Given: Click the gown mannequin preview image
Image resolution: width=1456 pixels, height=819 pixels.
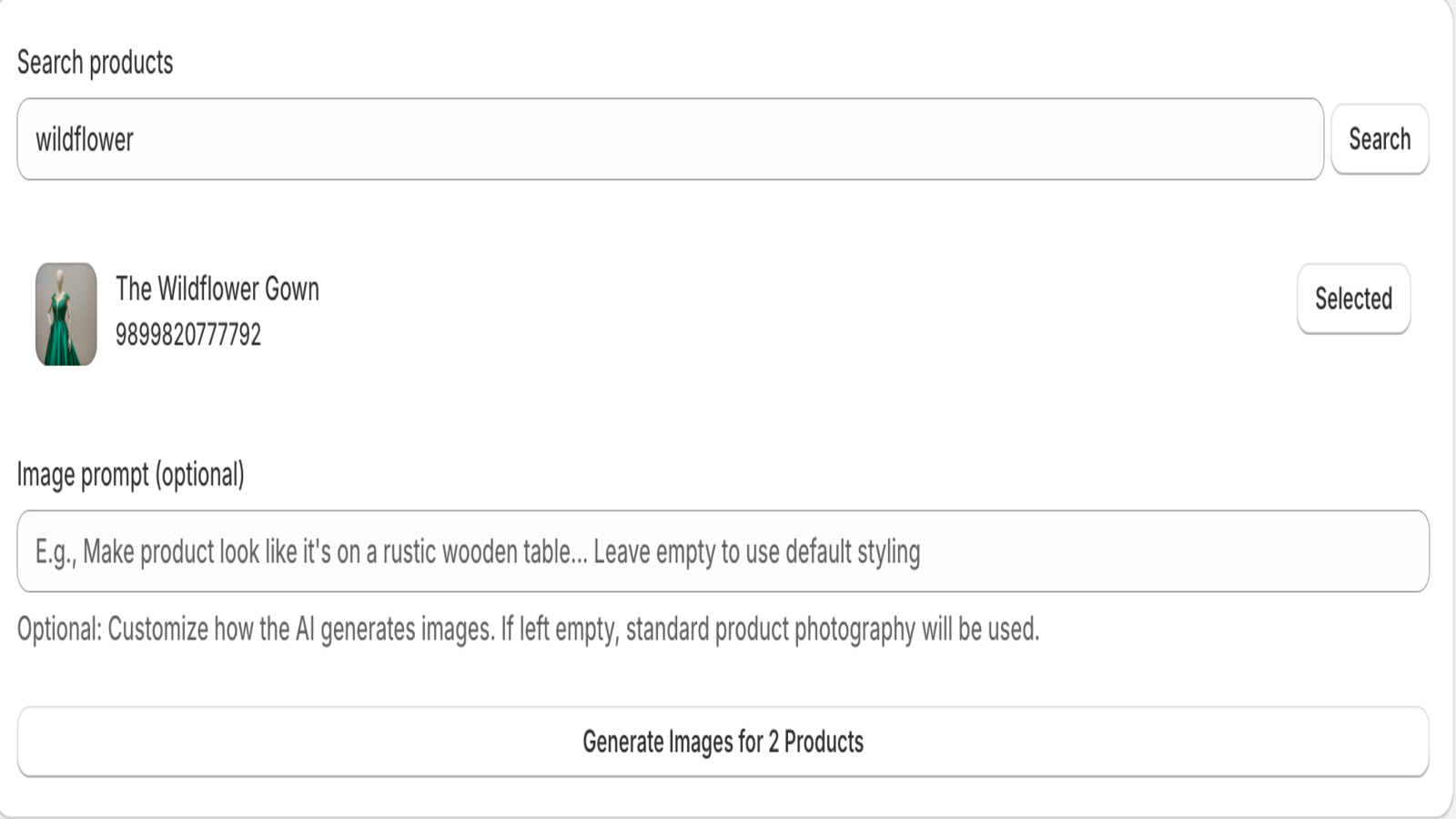Looking at the screenshot, I should pos(66,313).
